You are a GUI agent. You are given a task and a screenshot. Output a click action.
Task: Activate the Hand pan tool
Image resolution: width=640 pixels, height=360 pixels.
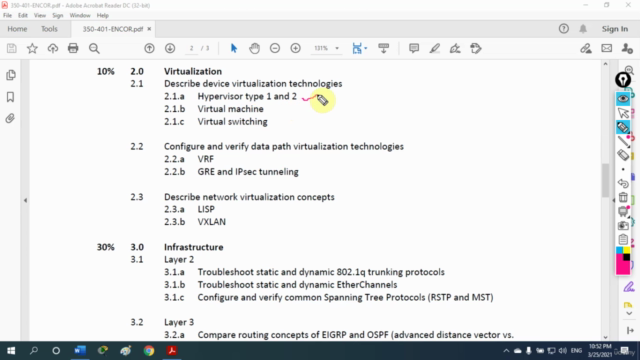(x=254, y=49)
